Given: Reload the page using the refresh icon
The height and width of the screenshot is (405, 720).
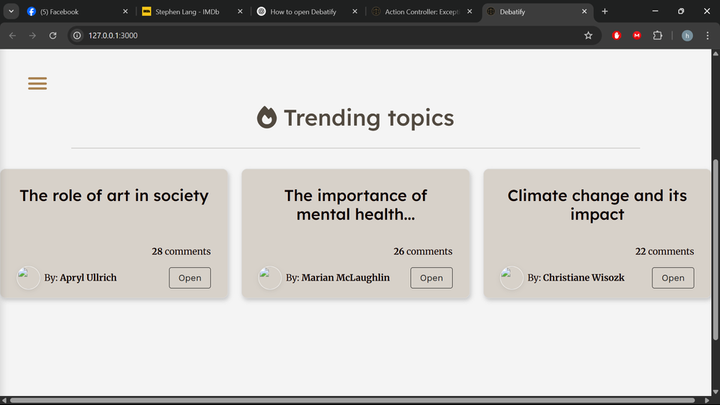Looking at the screenshot, I should click(x=53, y=35).
